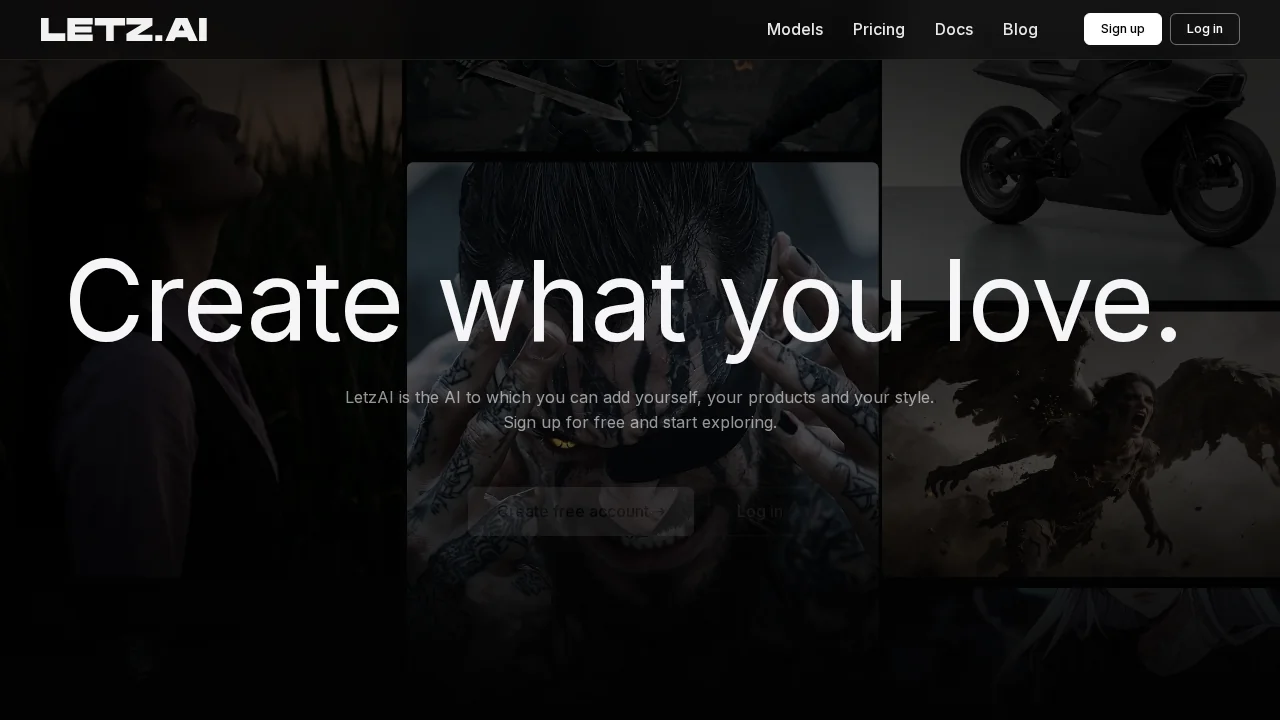This screenshot has height=720, width=1280.
Task: Open the Pricing page
Action: 878,29
